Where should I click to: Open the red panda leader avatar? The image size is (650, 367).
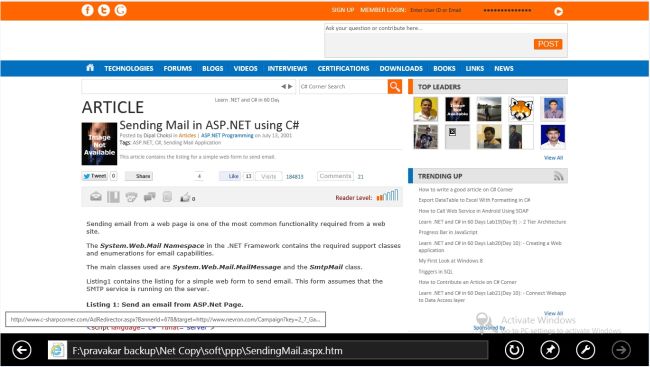[x=521, y=109]
